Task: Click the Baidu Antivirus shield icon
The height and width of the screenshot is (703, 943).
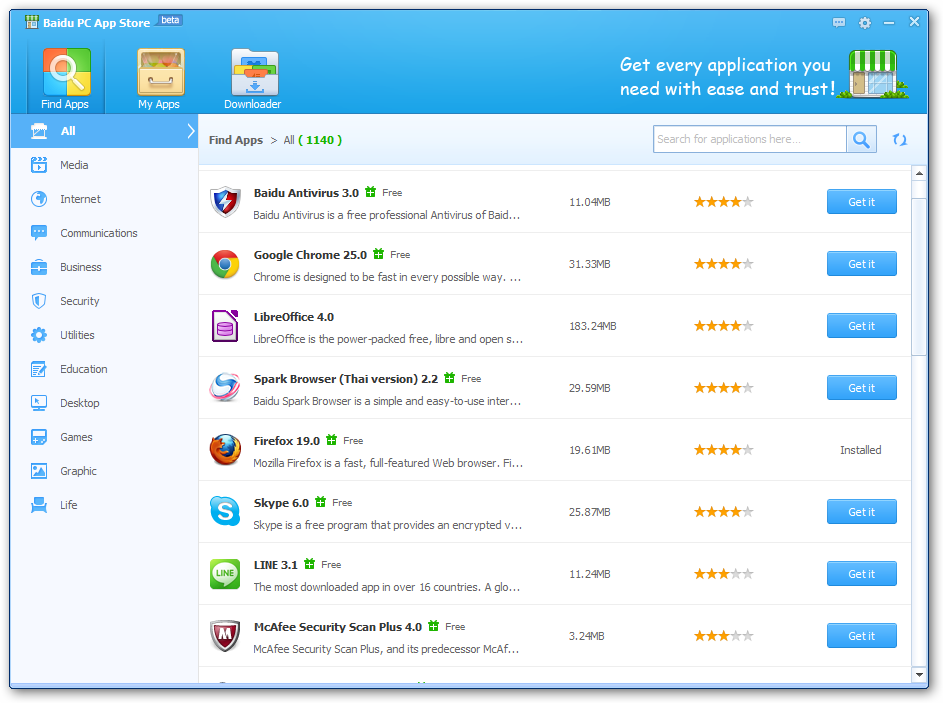Action: (x=225, y=202)
